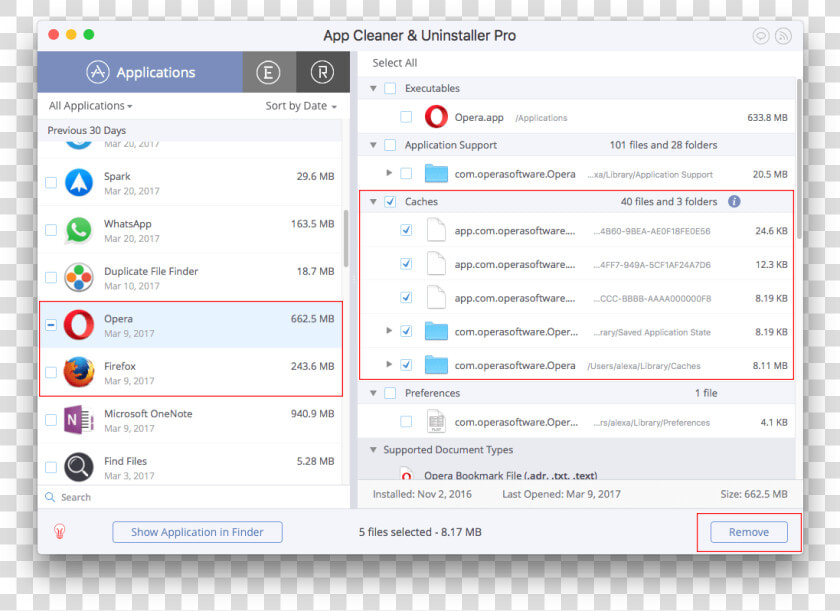Screen dimensions: 840x611
Task: Click the Previous 30 Days header
Action: pos(190,130)
